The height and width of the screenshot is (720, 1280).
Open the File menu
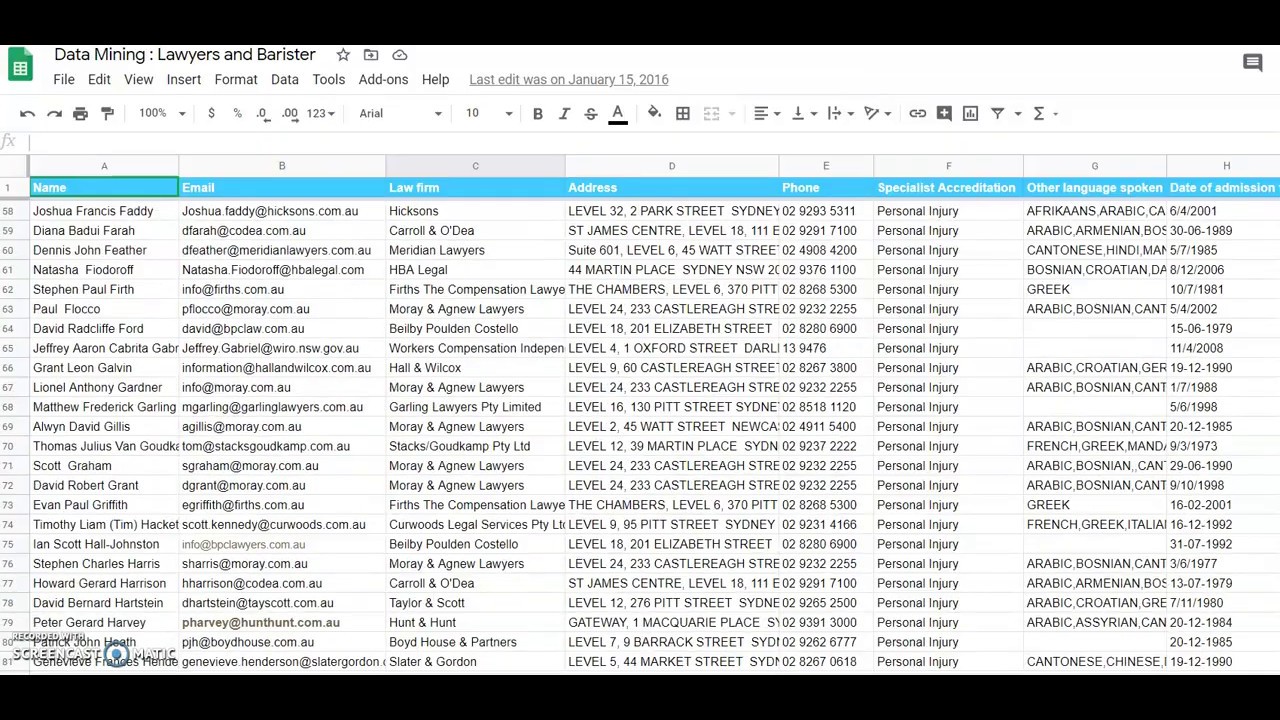[63, 80]
